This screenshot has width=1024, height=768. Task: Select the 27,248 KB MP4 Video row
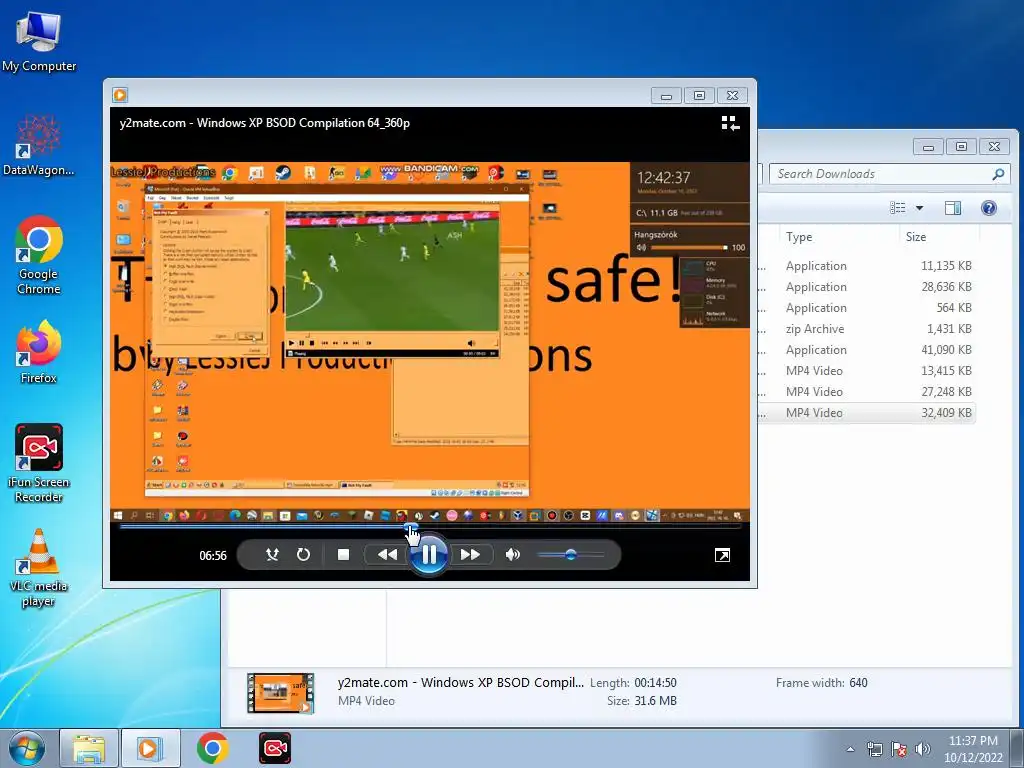tap(867, 392)
